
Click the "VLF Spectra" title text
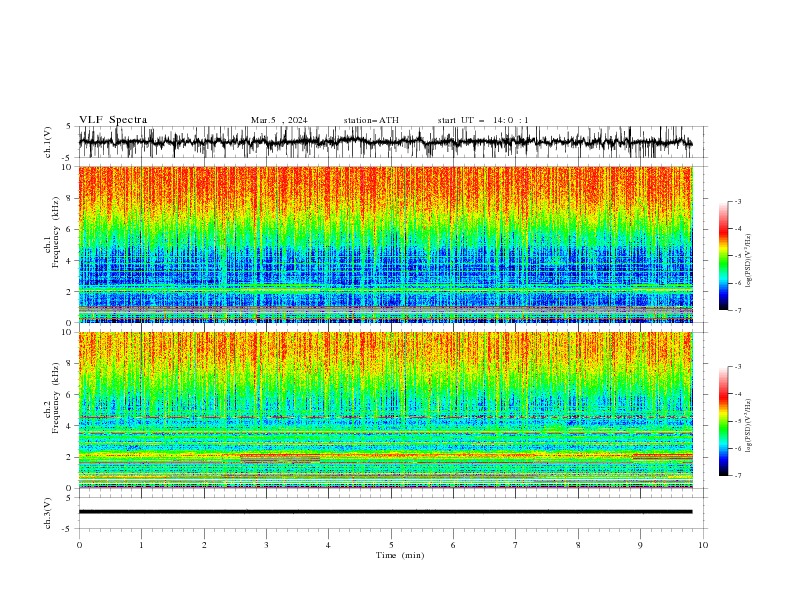113,120
